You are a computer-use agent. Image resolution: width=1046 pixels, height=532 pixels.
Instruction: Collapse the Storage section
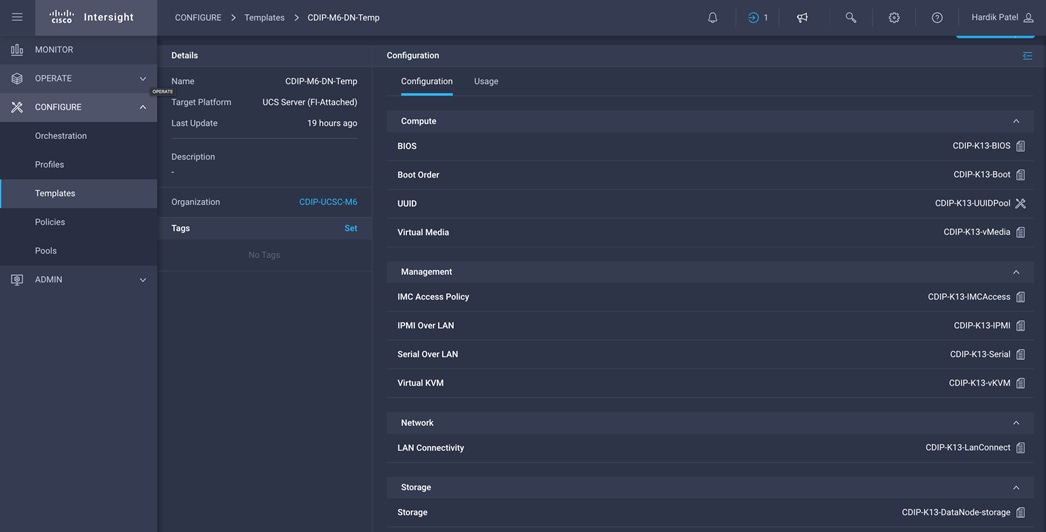(x=1016, y=488)
